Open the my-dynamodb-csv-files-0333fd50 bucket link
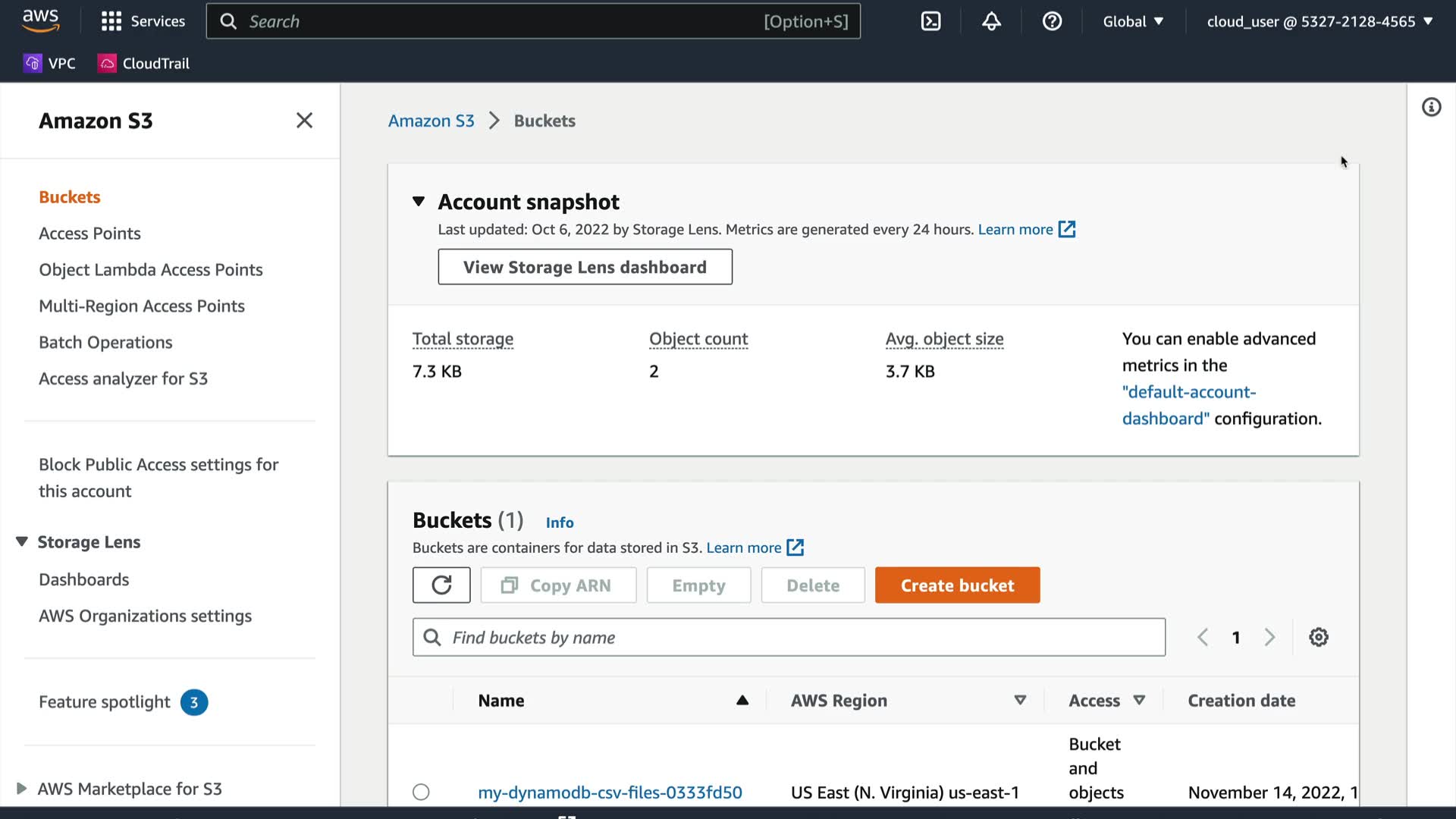 (610, 792)
